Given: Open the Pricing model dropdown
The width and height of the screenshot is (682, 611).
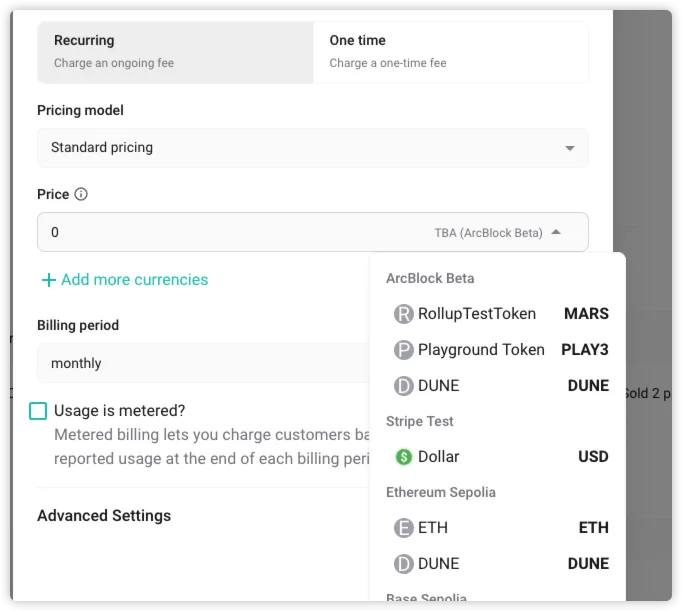Looking at the screenshot, I should (313, 148).
